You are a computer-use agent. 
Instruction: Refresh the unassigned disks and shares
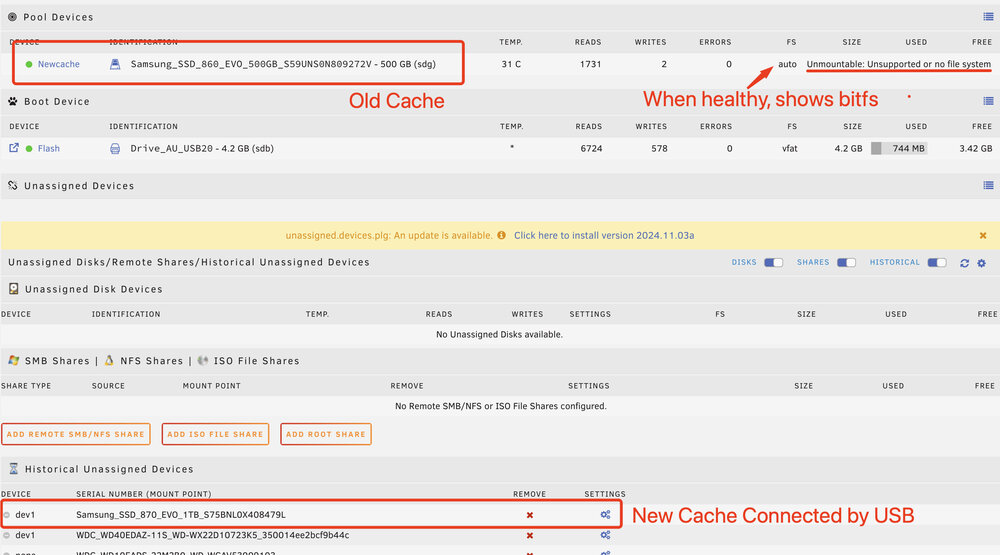(x=964, y=263)
